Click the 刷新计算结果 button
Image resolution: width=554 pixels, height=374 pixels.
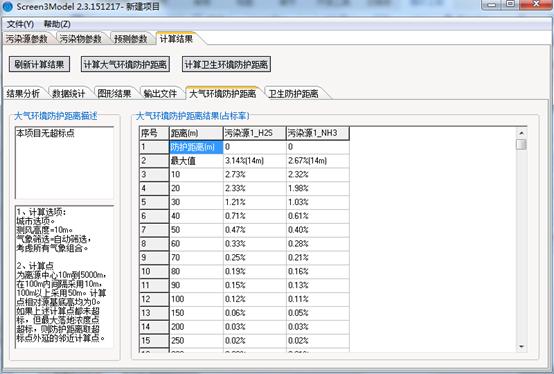(39, 64)
